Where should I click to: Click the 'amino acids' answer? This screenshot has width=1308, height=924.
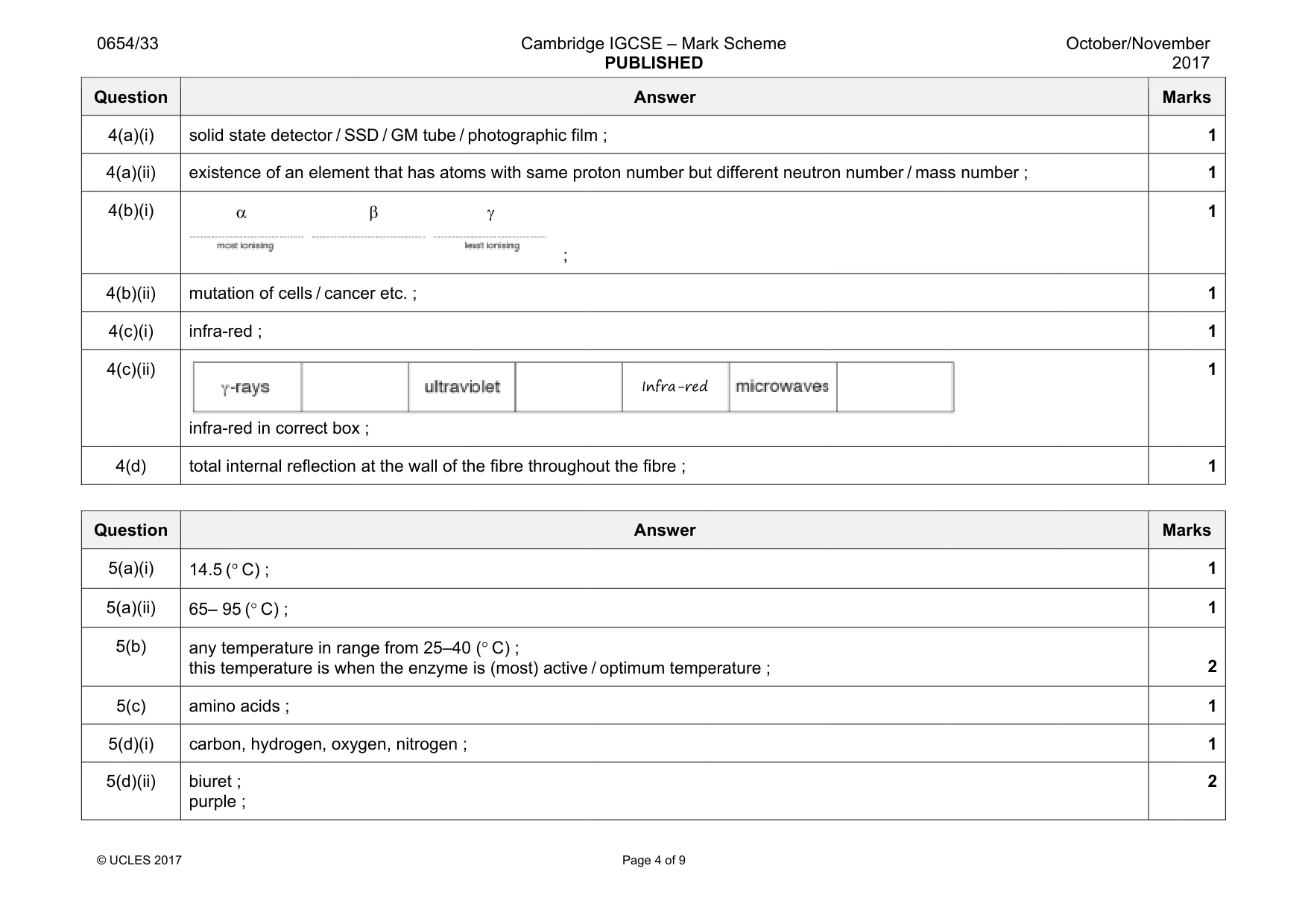tap(239, 706)
